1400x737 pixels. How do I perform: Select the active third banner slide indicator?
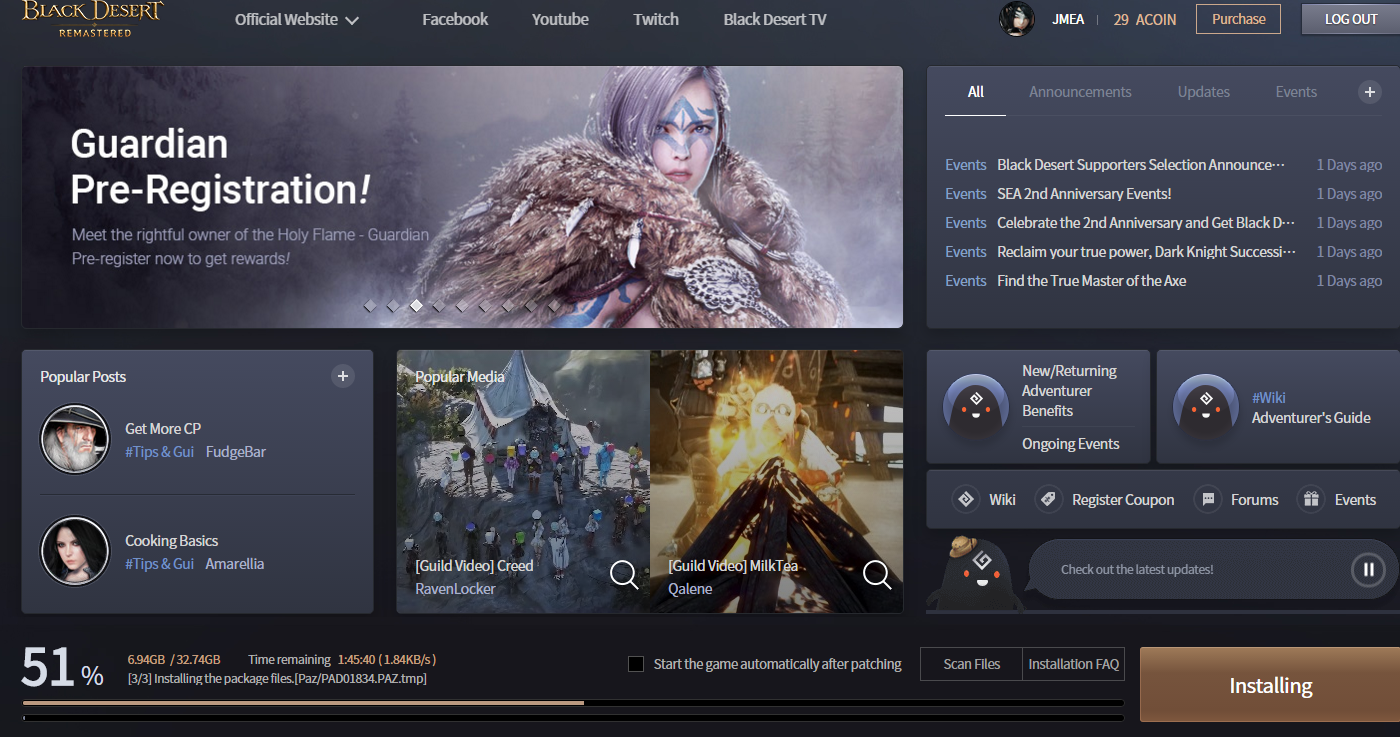tap(416, 306)
